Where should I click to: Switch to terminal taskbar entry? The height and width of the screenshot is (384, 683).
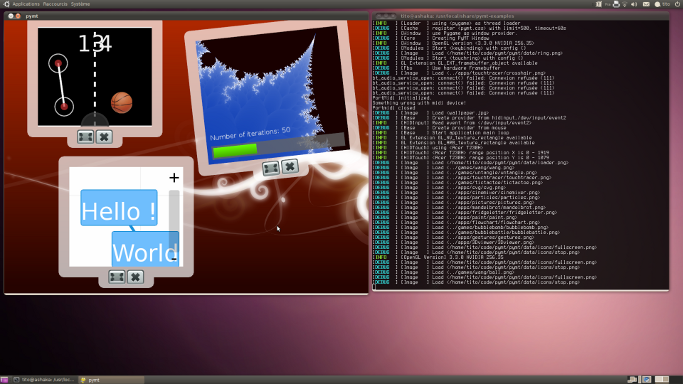[44, 380]
